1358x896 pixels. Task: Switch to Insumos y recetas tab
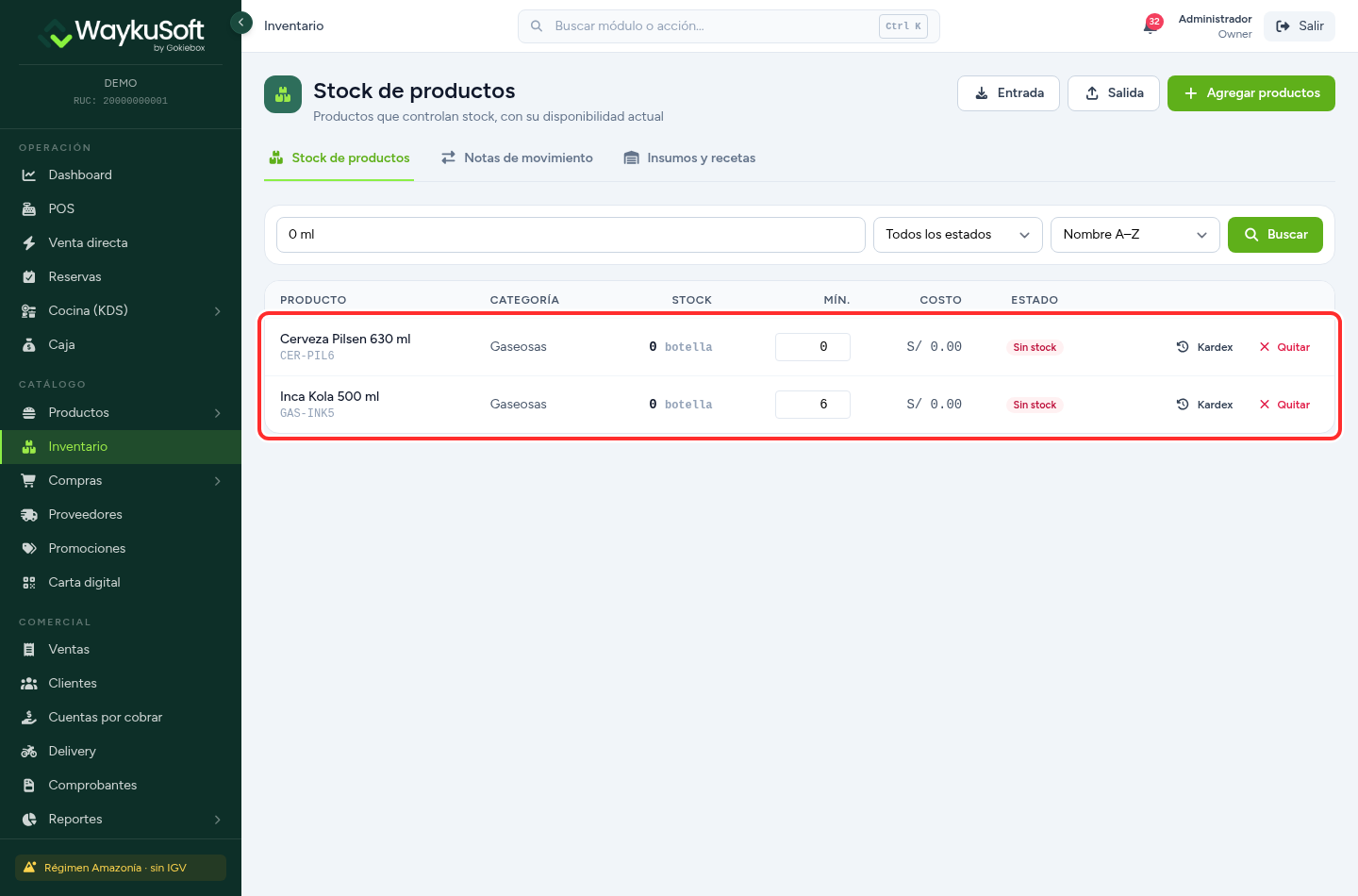(689, 158)
